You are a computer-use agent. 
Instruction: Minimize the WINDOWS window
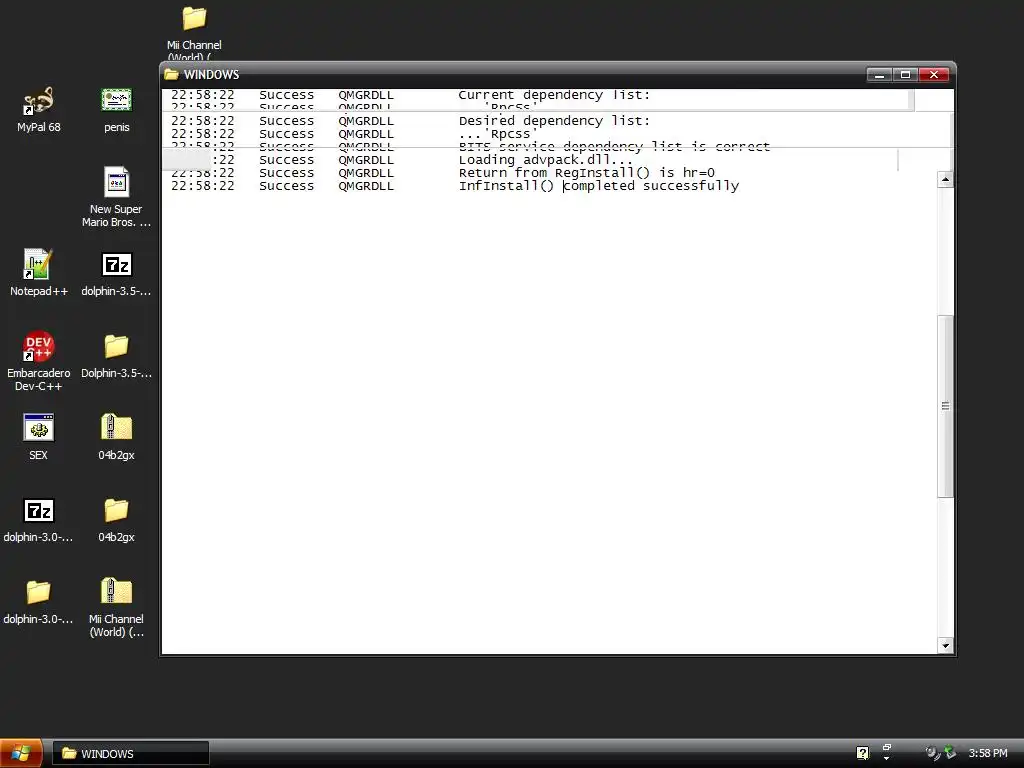tap(879, 75)
